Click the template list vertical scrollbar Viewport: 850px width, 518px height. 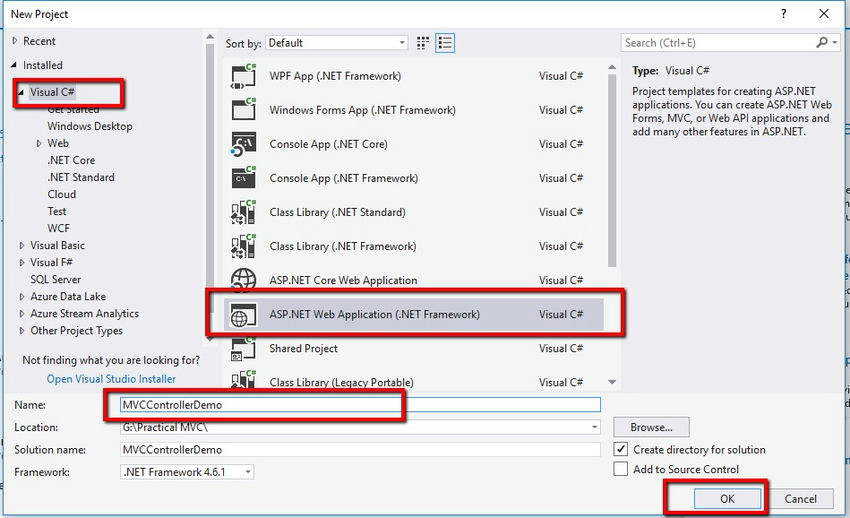(x=612, y=171)
